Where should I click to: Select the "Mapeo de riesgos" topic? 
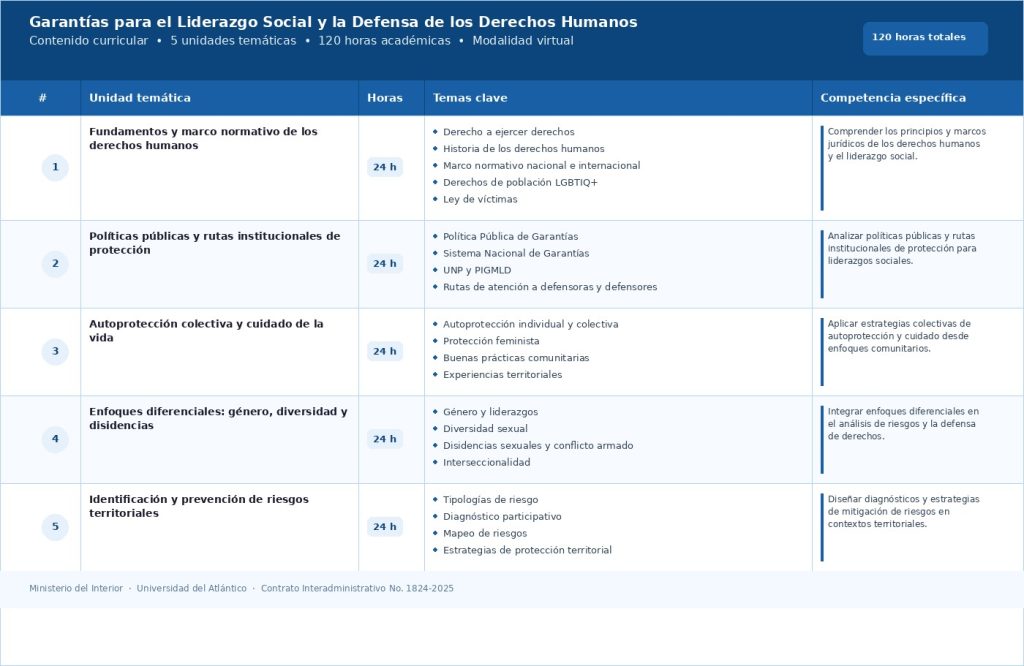click(485, 534)
